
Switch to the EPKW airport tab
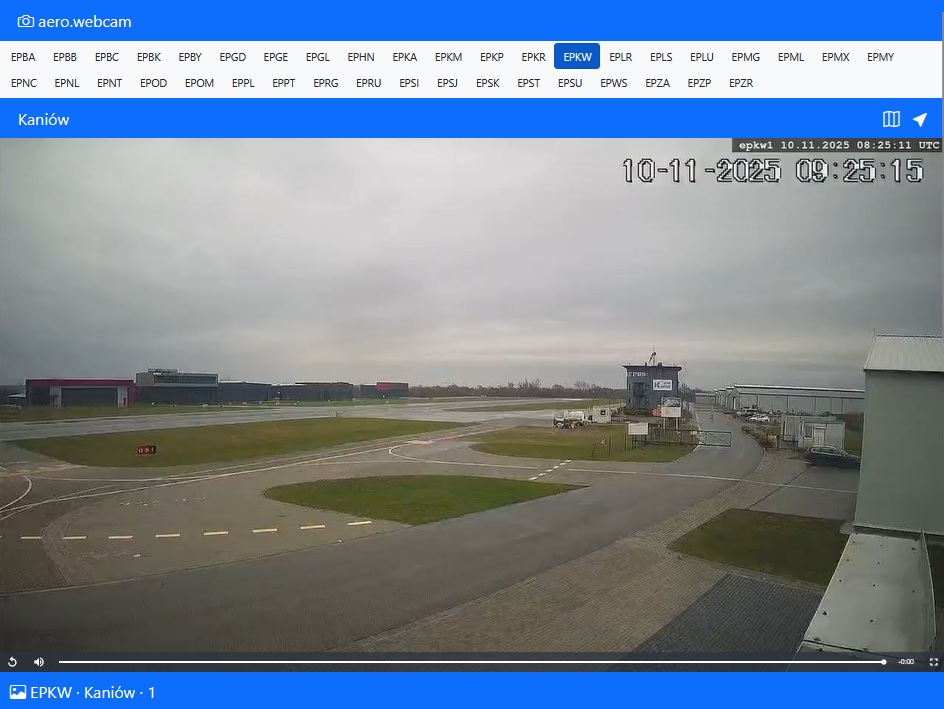click(x=577, y=57)
